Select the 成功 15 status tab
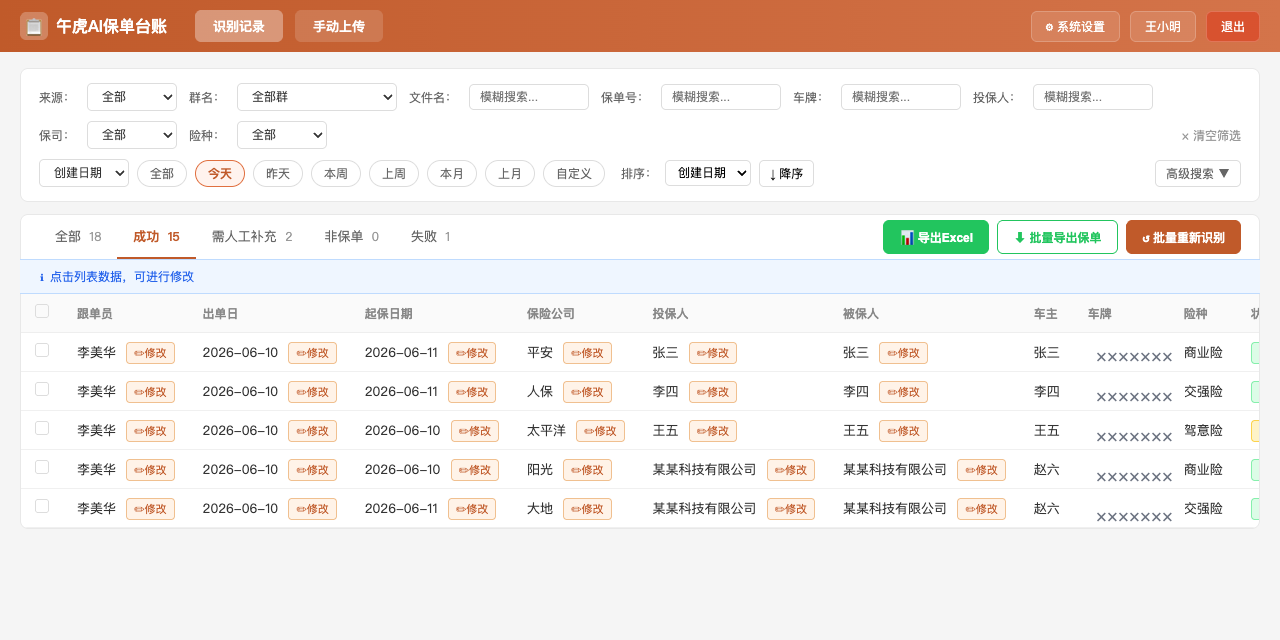The width and height of the screenshot is (1280, 640). point(156,237)
